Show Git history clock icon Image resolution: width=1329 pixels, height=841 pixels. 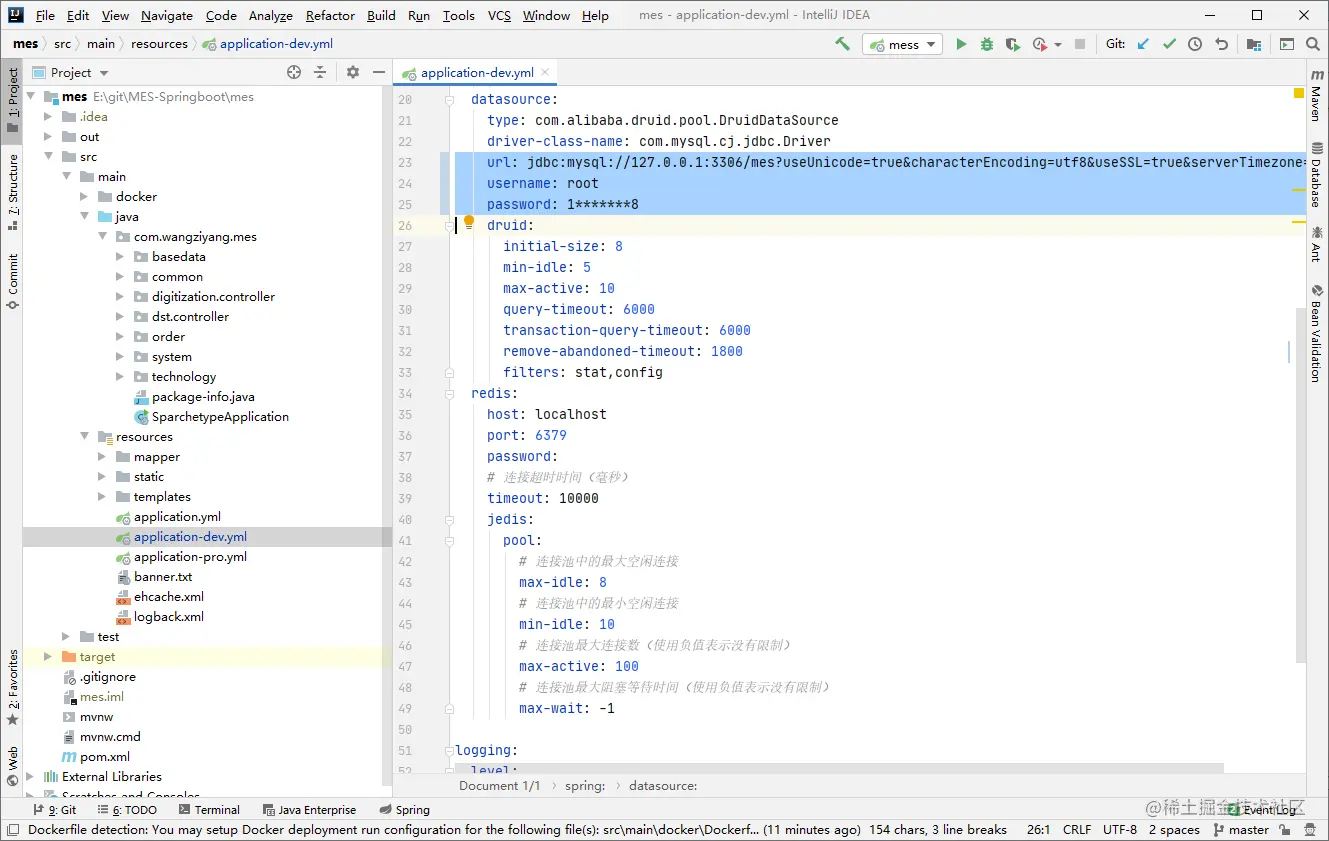[1195, 44]
